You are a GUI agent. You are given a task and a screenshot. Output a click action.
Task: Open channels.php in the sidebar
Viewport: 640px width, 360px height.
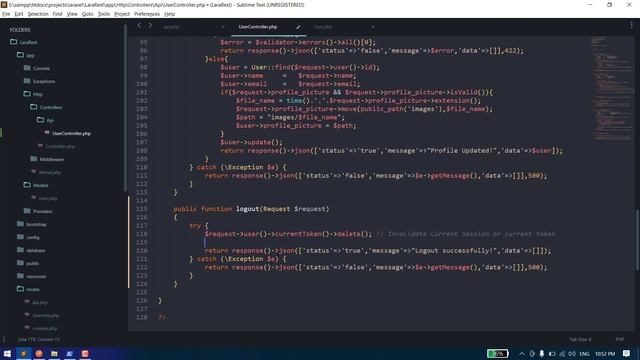(x=46, y=316)
